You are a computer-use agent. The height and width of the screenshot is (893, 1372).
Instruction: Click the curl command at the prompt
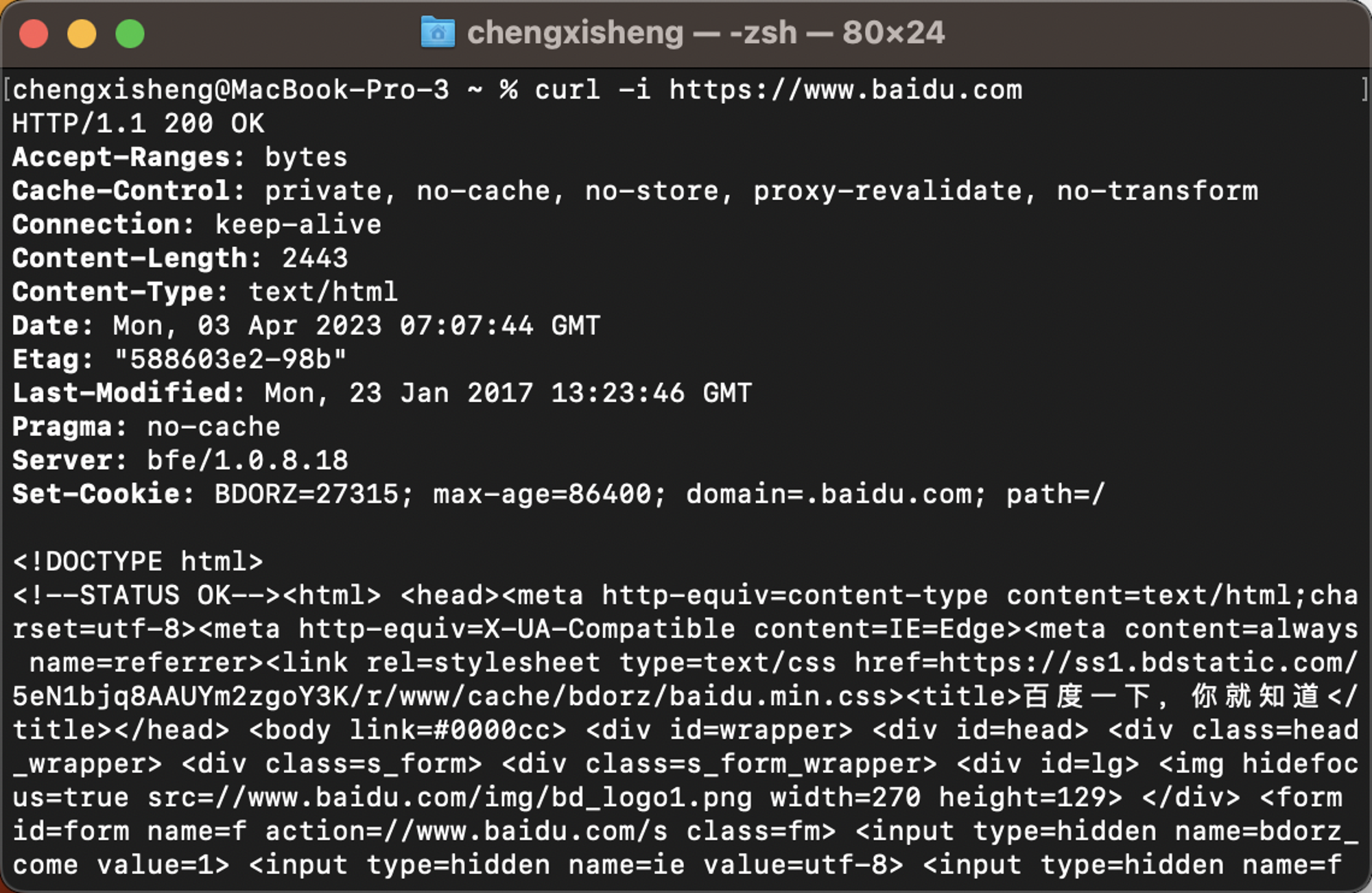779,90
